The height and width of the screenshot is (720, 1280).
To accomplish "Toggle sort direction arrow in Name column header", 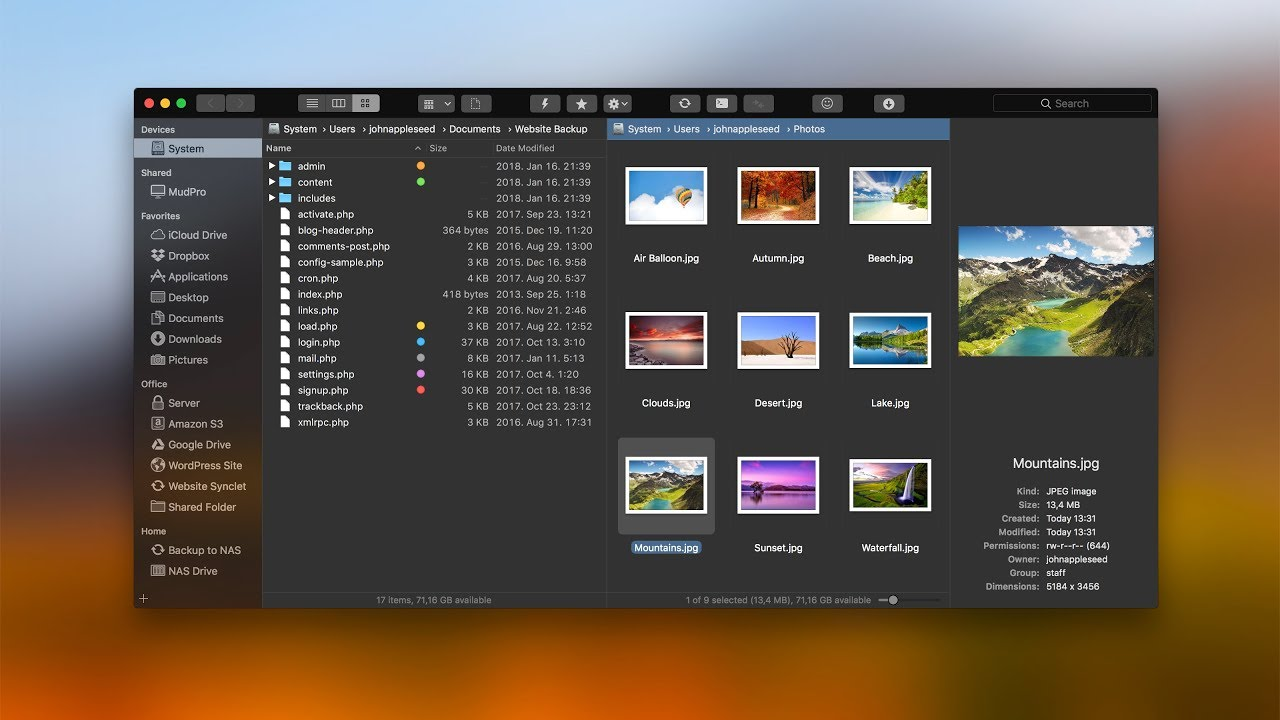I will tap(419, 148).
